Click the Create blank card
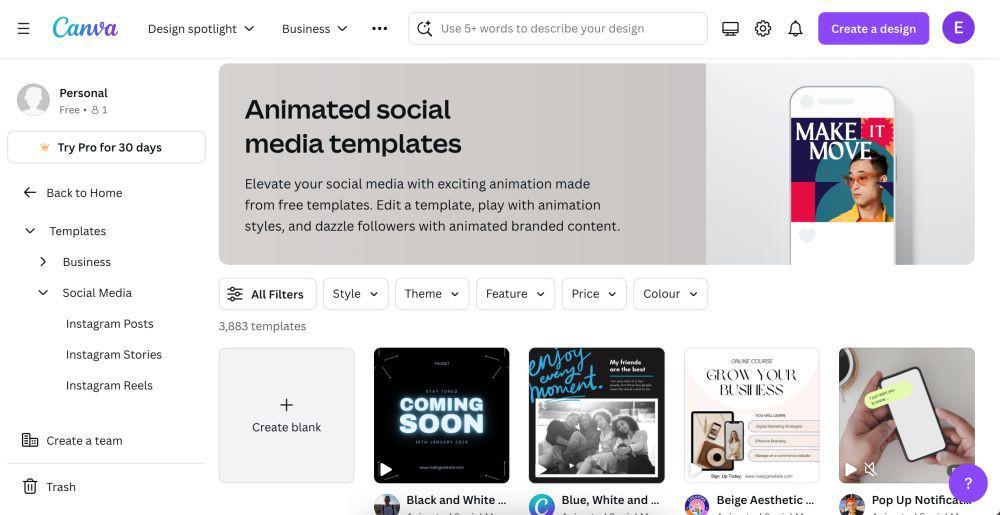This screenshot has height=515, width=1000. [x=286, y=416]
